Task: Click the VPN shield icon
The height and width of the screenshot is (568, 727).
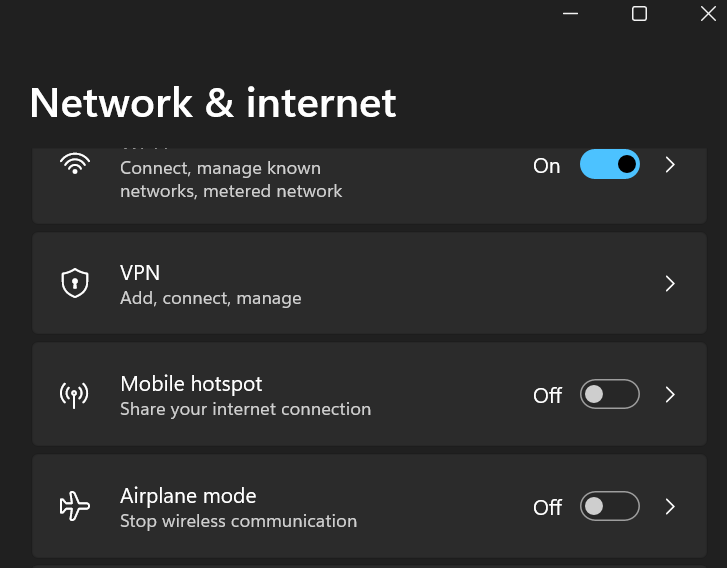Action: (75, 284)
